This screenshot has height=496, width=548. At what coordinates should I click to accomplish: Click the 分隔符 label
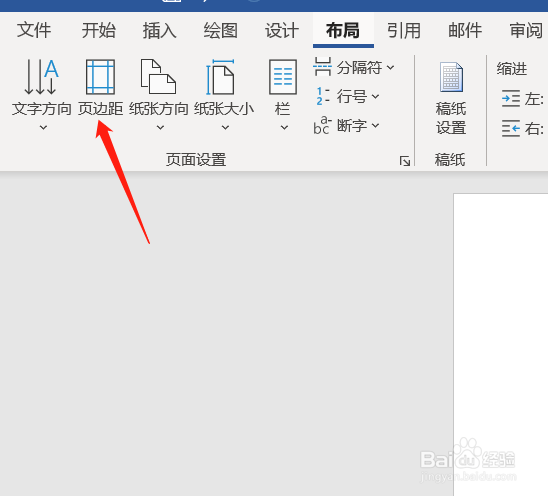[359, 67]
